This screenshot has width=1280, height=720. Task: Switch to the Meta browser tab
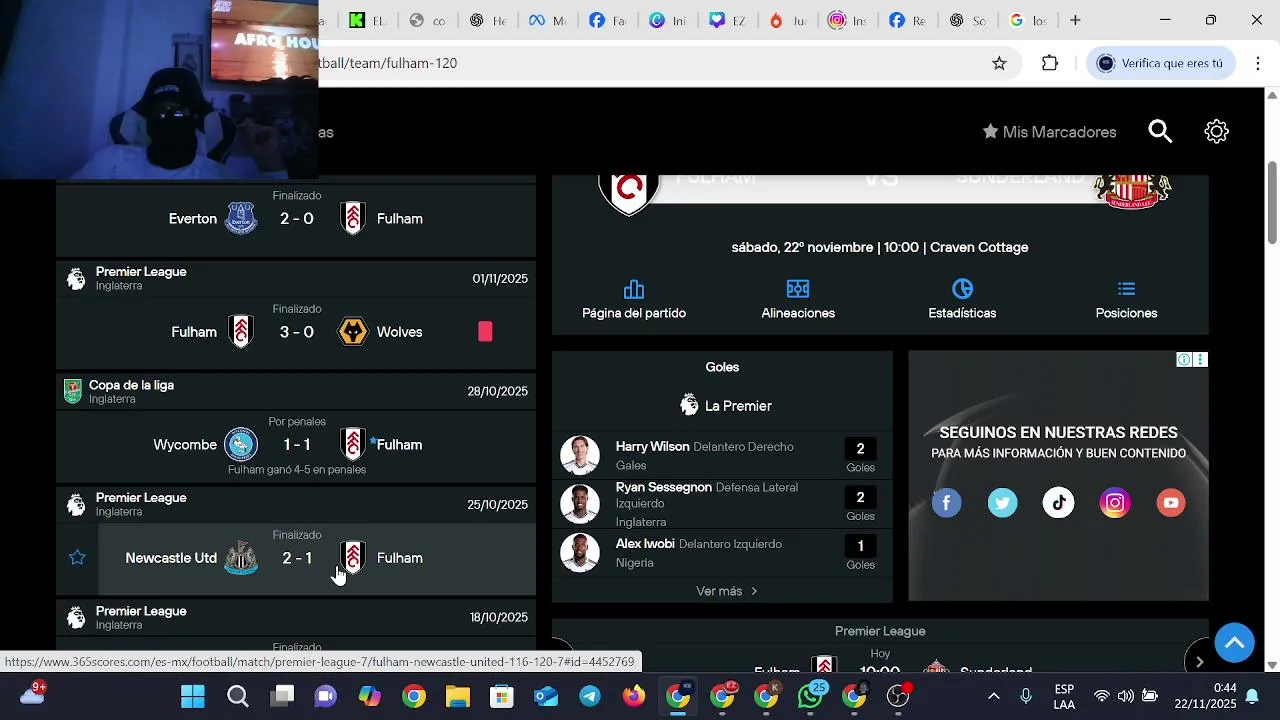[x=546, y=20]
